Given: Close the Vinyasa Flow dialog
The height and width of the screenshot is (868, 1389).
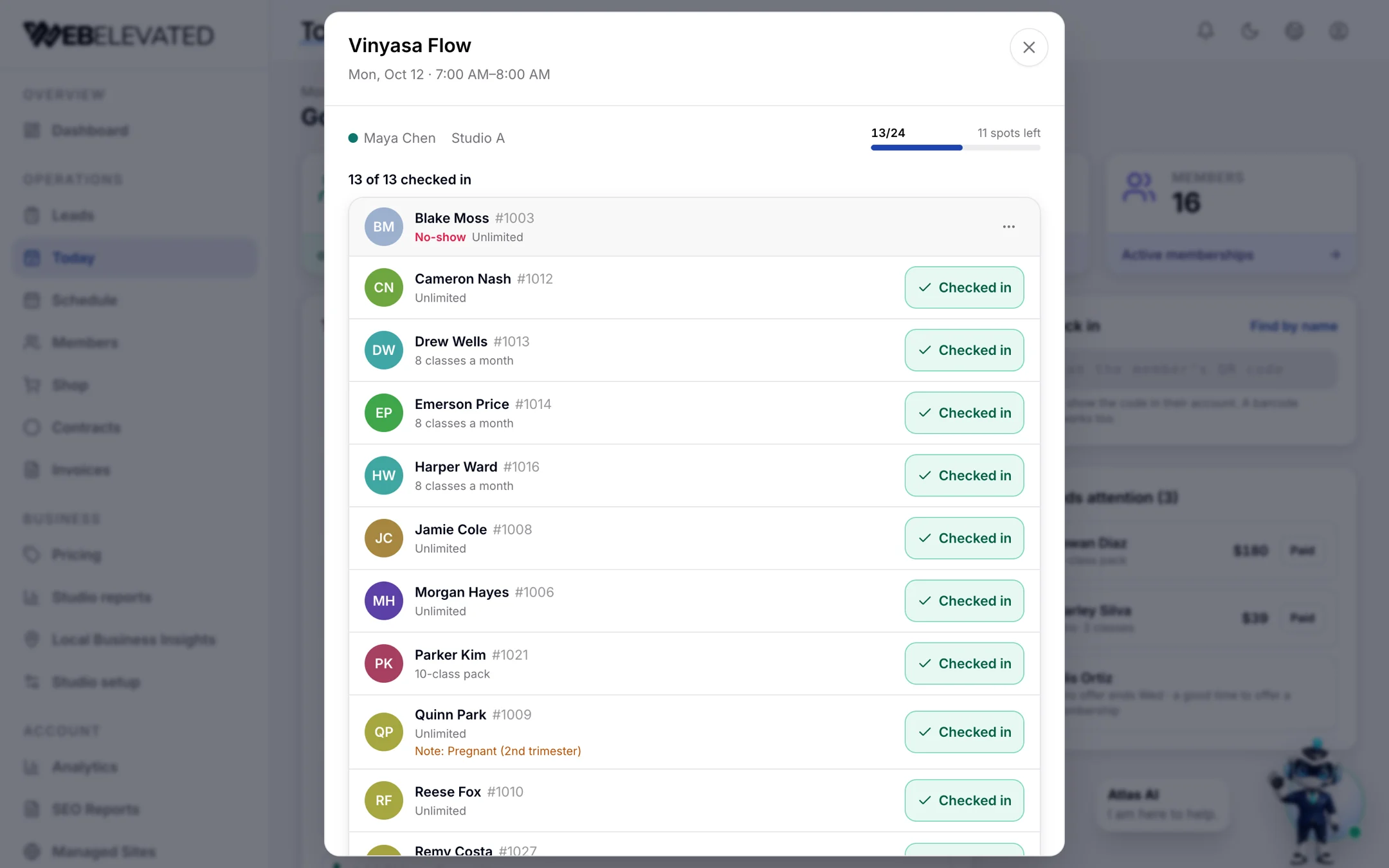Looking at the screenshot, I should [1028, 48].
